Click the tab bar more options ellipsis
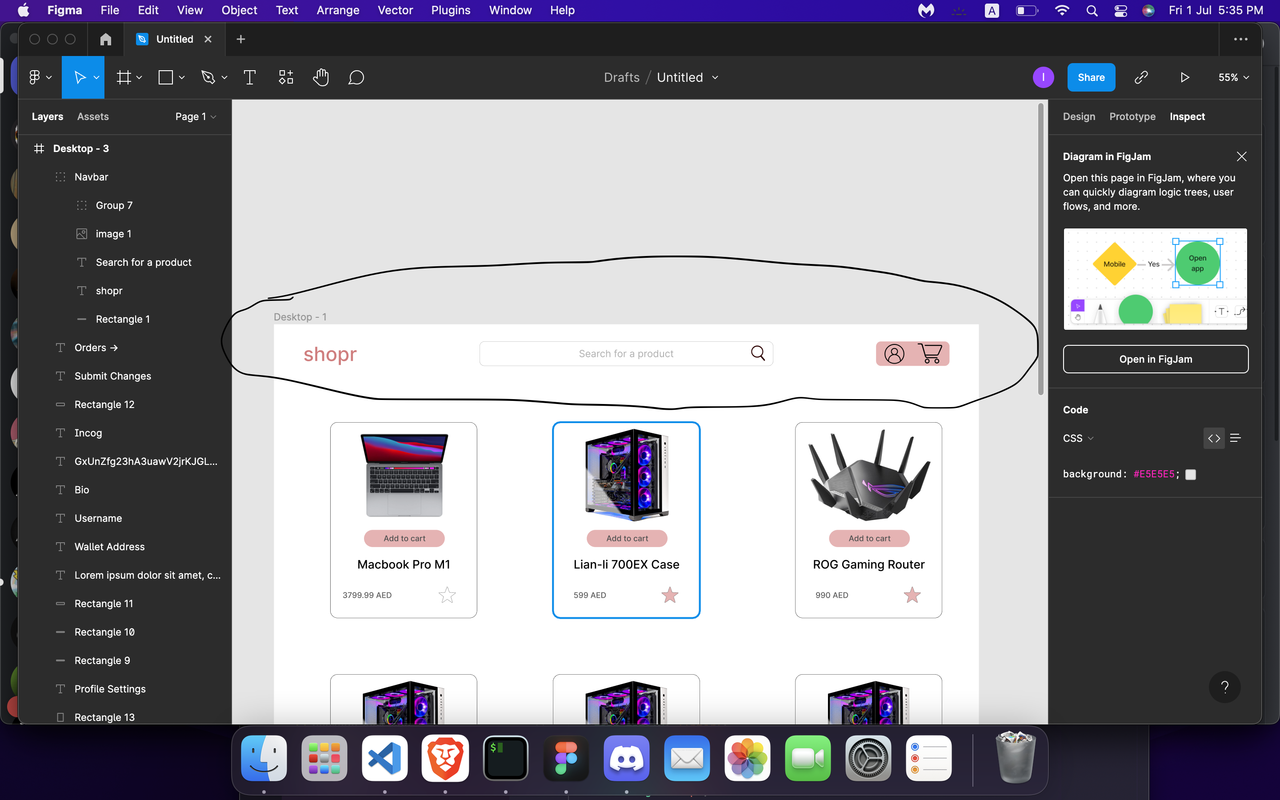This screenshot has width=1280, height=800. point(1241,39)
